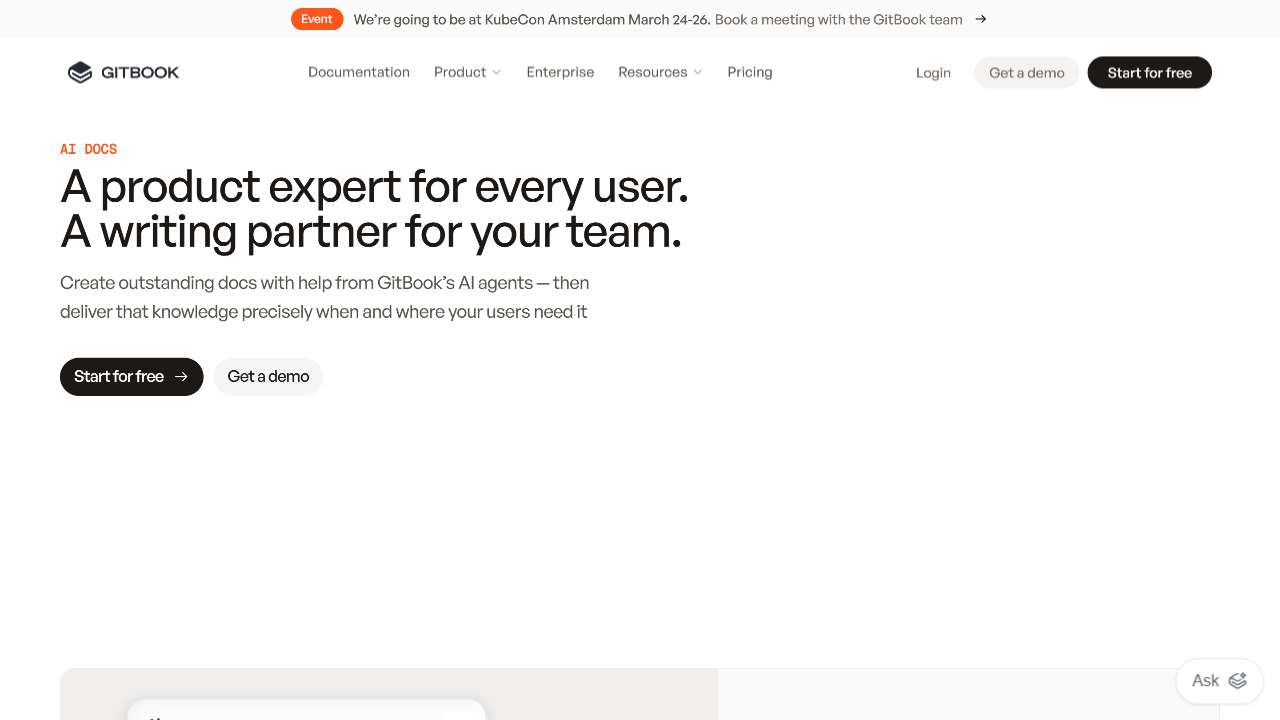Viewport: 1280px width, 720px height.
Task: Open the Documentation nav item
Action: coord(359,72)
